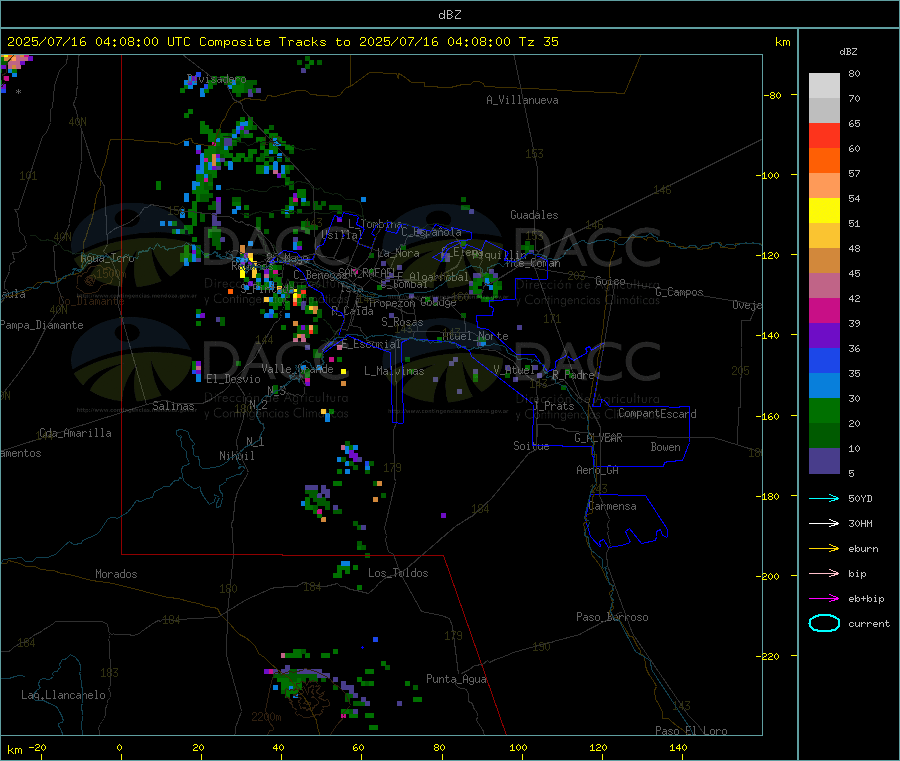Click the 'Morados' map label
The height and width of the screenshot is (761, 900).
(116, 574)
